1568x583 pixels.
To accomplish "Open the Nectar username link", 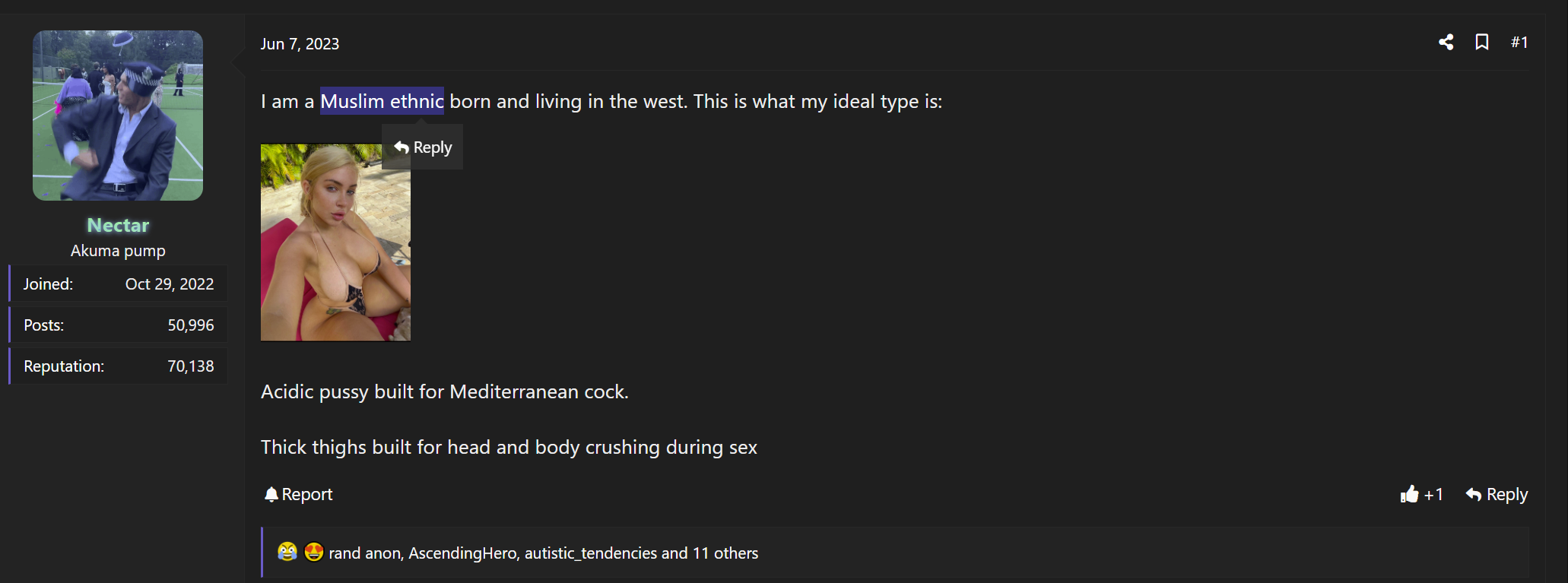I will pos(118,225).
